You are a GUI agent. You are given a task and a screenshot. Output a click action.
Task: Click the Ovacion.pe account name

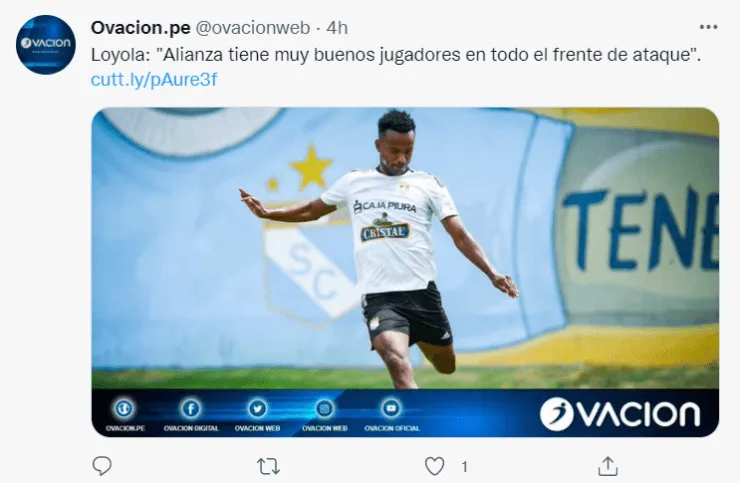[141, 28]
